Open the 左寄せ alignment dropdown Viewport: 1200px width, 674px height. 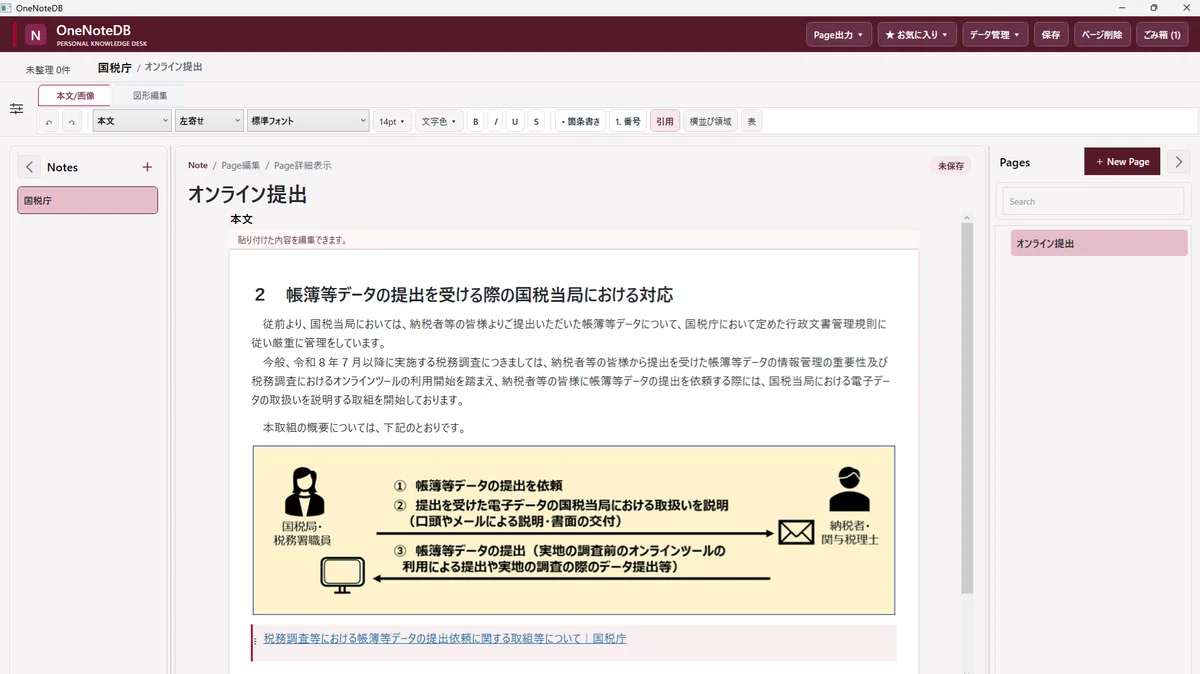pyautogui.click(x=209, y=121)
